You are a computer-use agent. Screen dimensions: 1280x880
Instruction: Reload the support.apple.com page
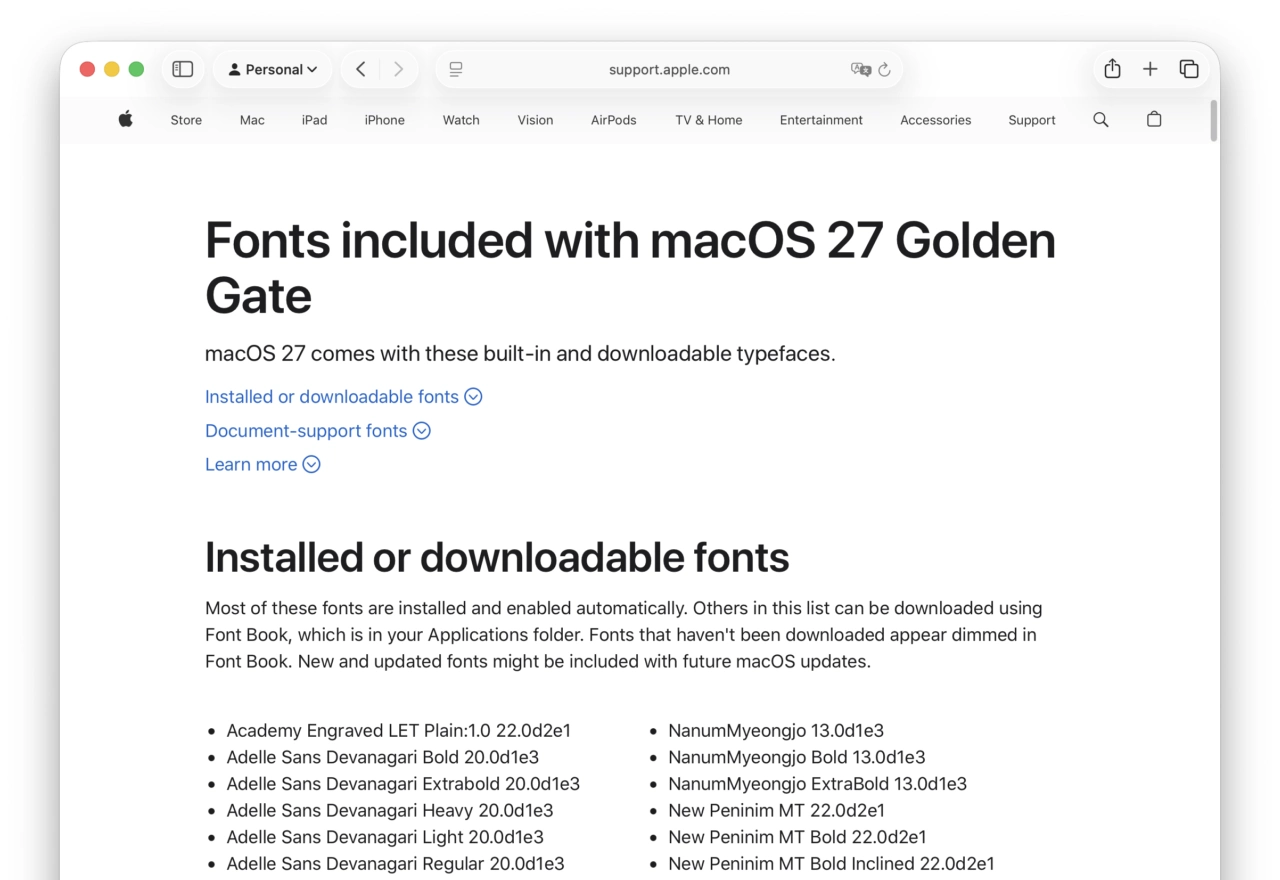884,70
